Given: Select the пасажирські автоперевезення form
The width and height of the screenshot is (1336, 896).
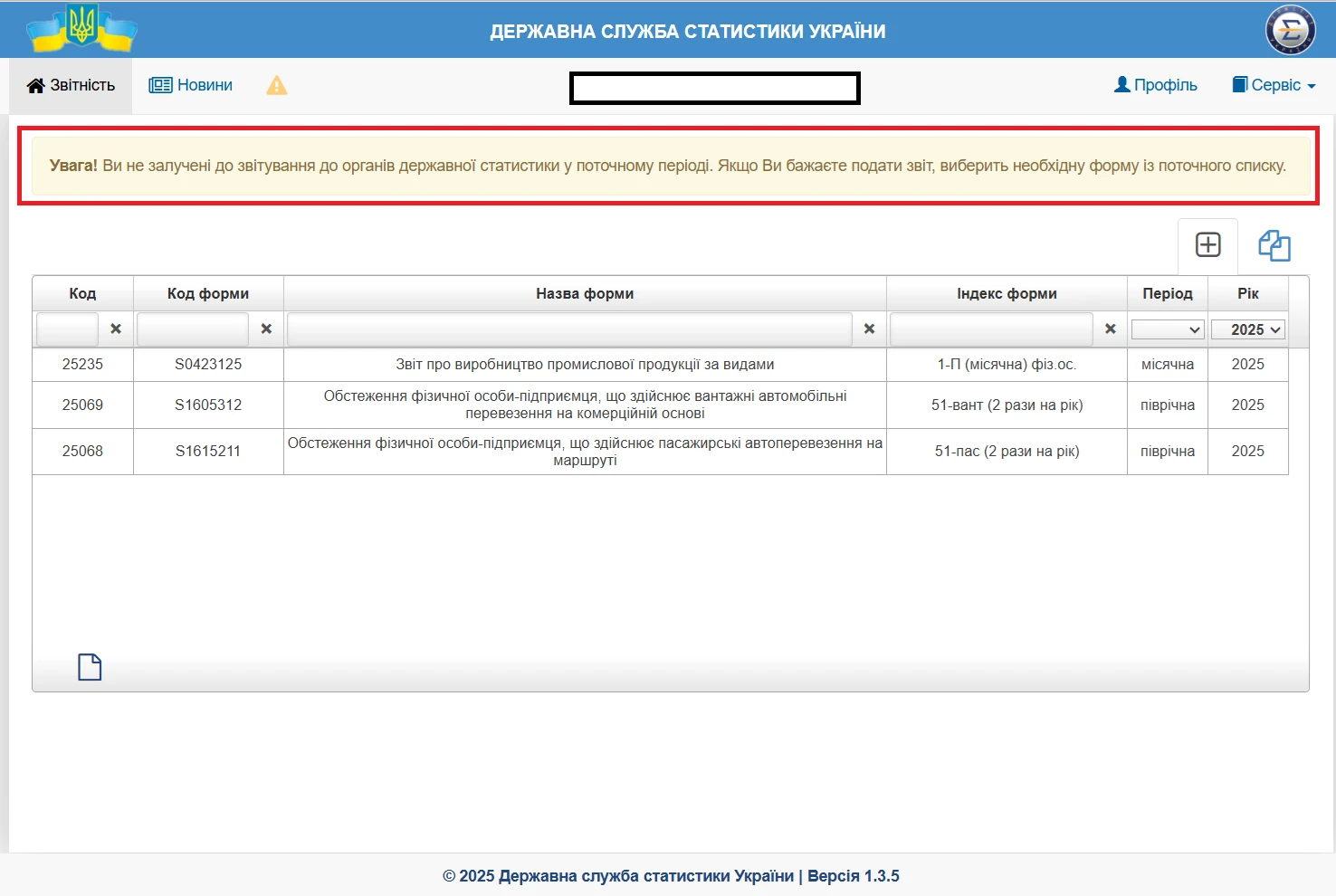Looking at the screenshot, I should tap(585, 451).
